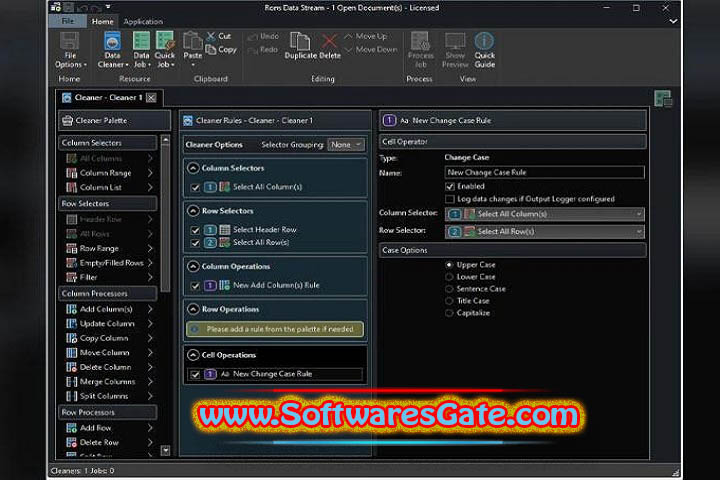Select the Capitalize radio option

pos(449,313)
